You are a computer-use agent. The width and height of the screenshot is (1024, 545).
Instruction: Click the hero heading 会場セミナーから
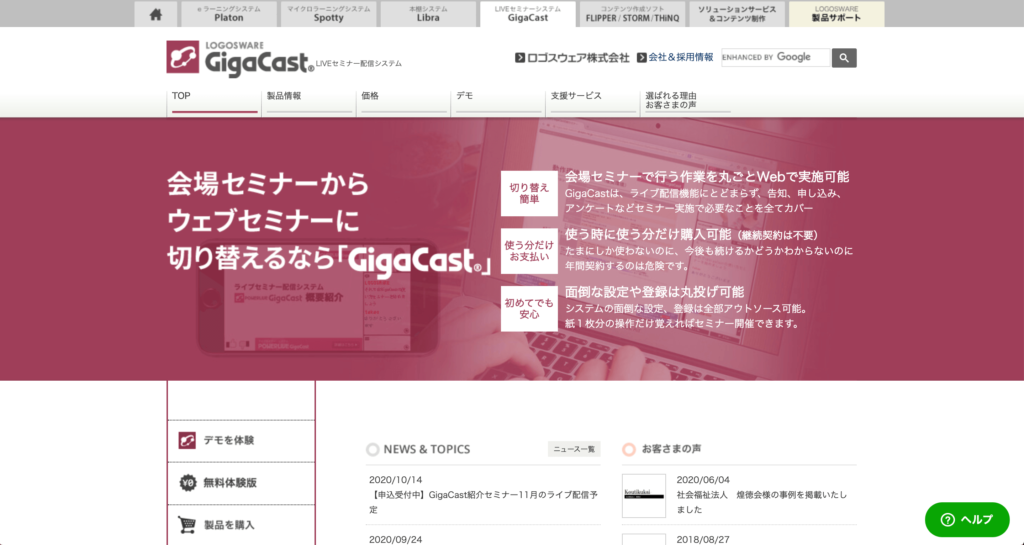coord(268,184)
